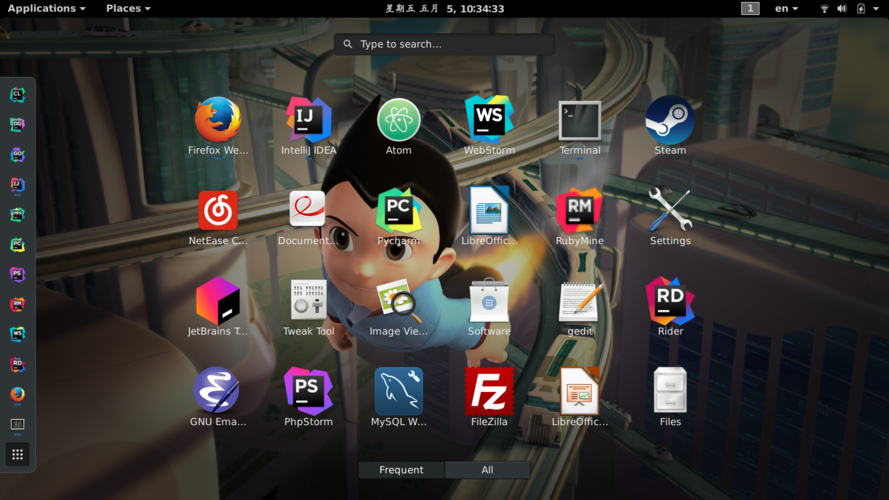
Task: Switch to the All tab
Action: pyautogui.click(x=488, y=470)
